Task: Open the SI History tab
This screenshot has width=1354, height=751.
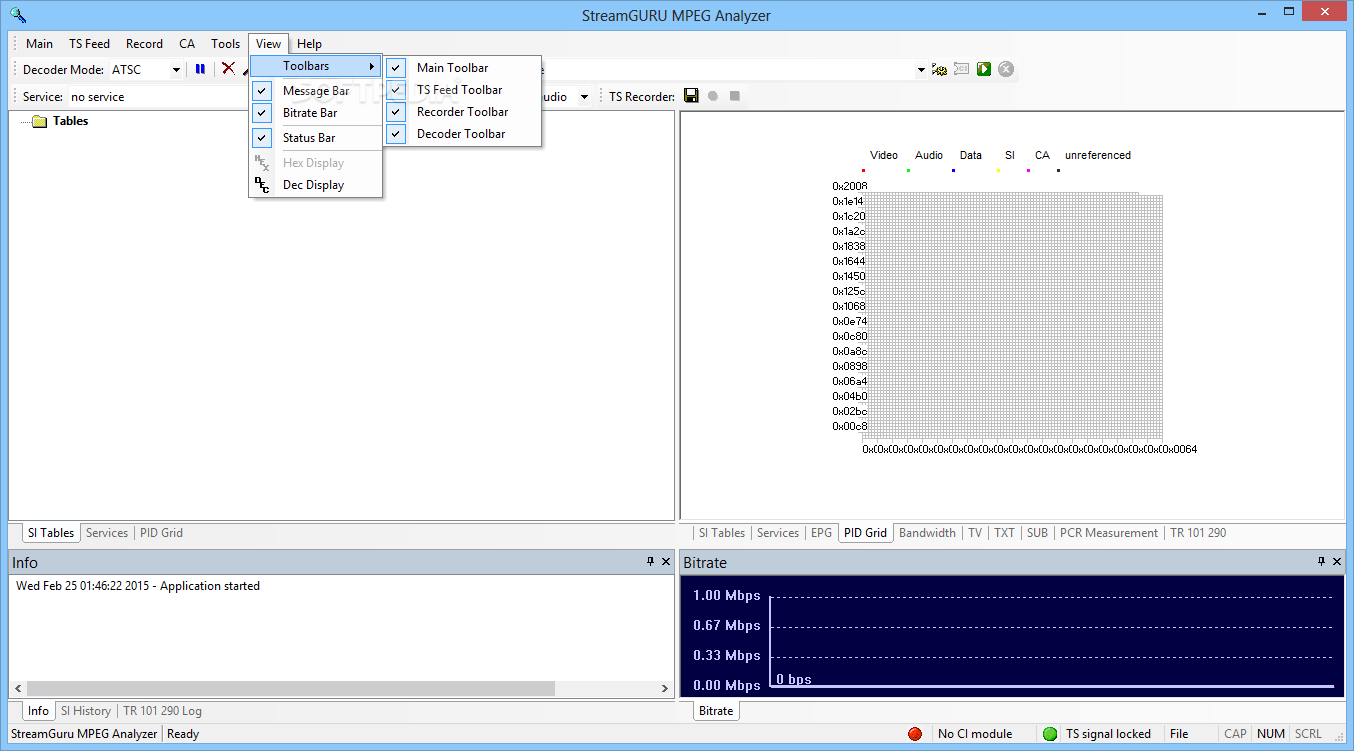Action: coord(86,711)
